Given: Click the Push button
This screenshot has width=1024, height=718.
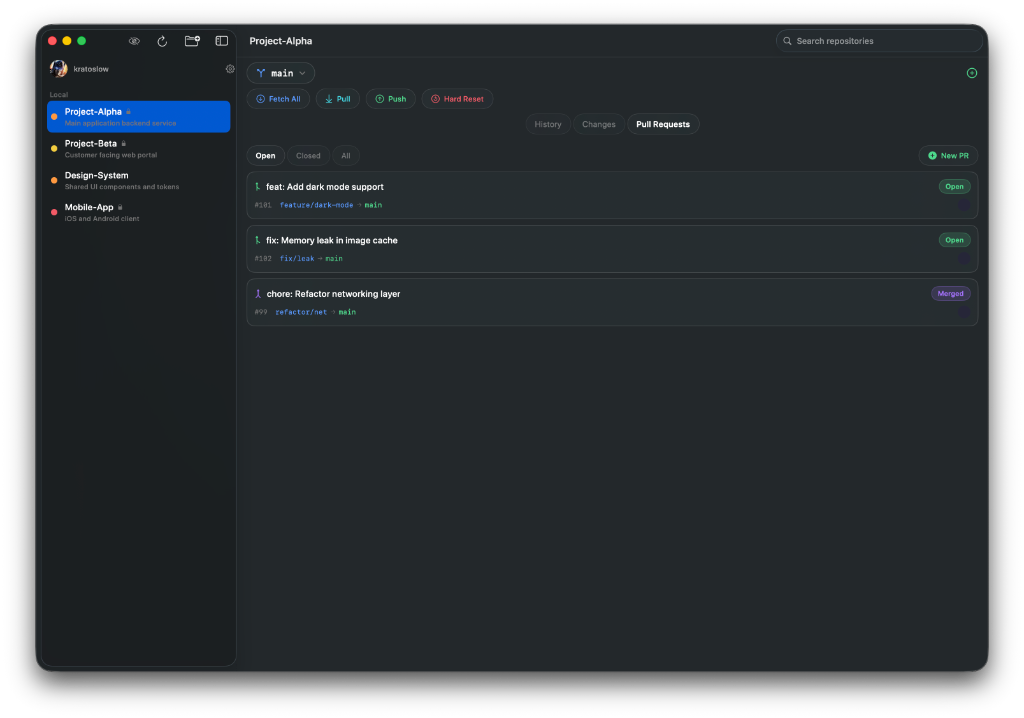Looking at the screenshot, I should click(x=391, y=99).
